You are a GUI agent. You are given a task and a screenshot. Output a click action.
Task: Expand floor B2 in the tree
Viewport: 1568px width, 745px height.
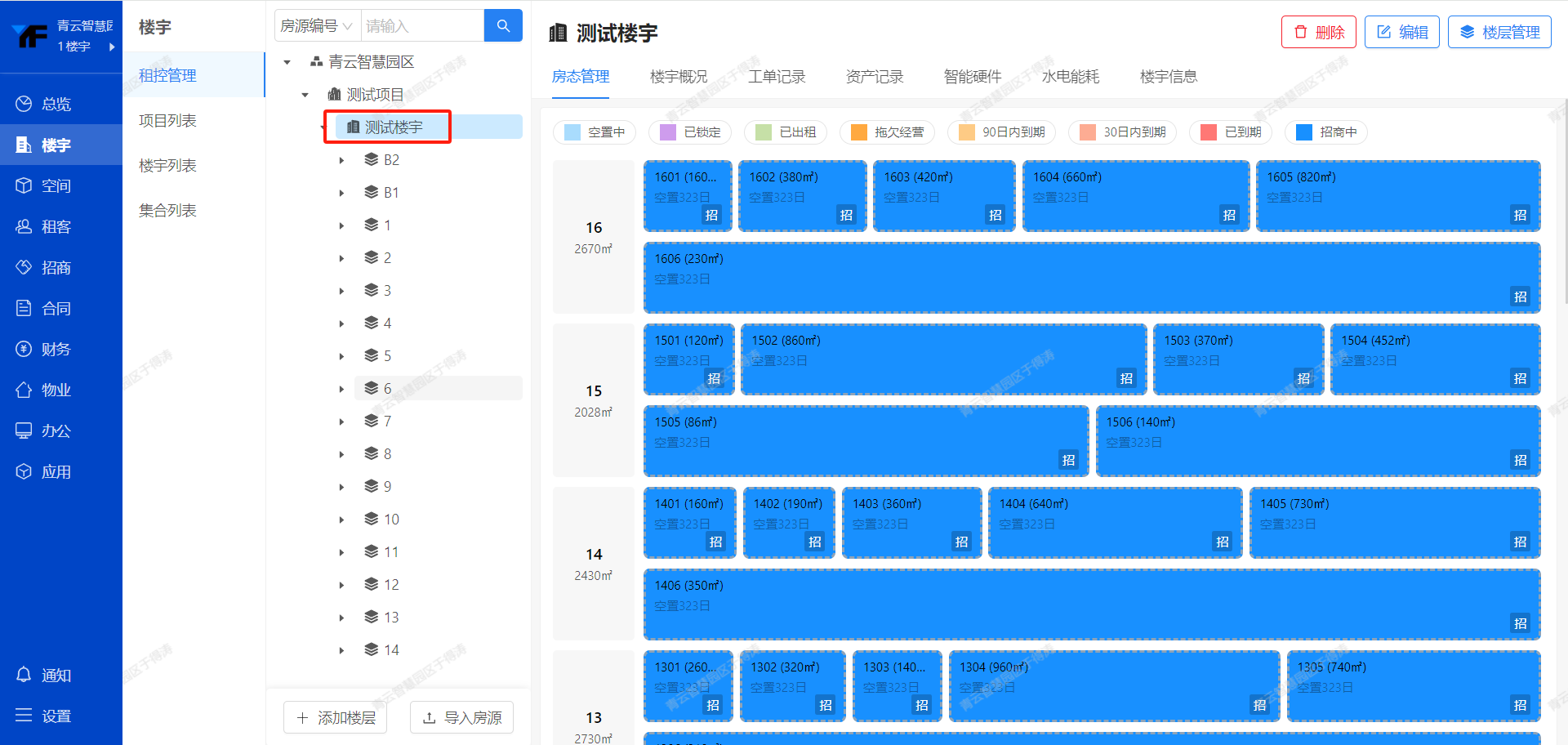point(341,160)
